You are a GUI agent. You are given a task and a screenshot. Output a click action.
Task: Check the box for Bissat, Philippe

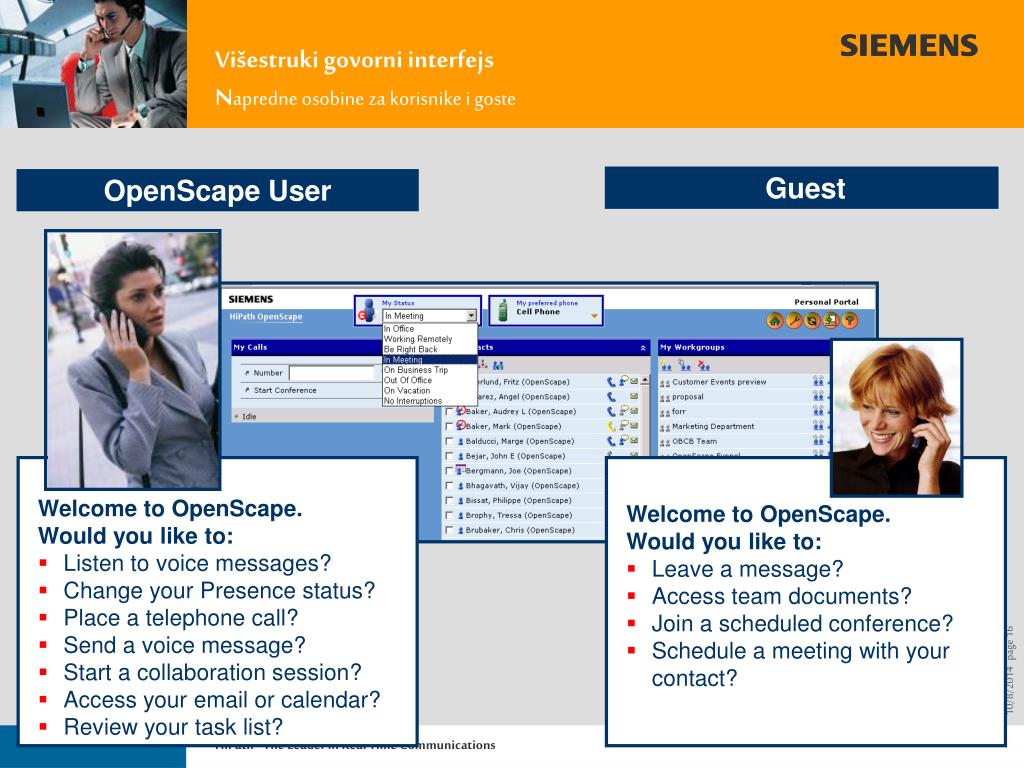coord(449,501)
